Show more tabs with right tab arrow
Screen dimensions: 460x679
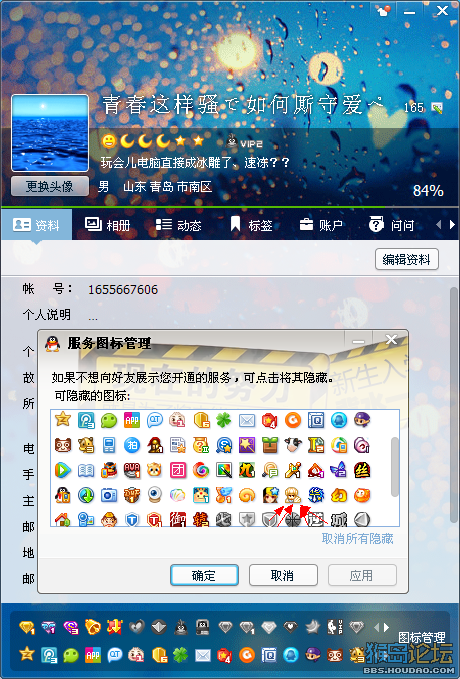(x=452, y=225)
